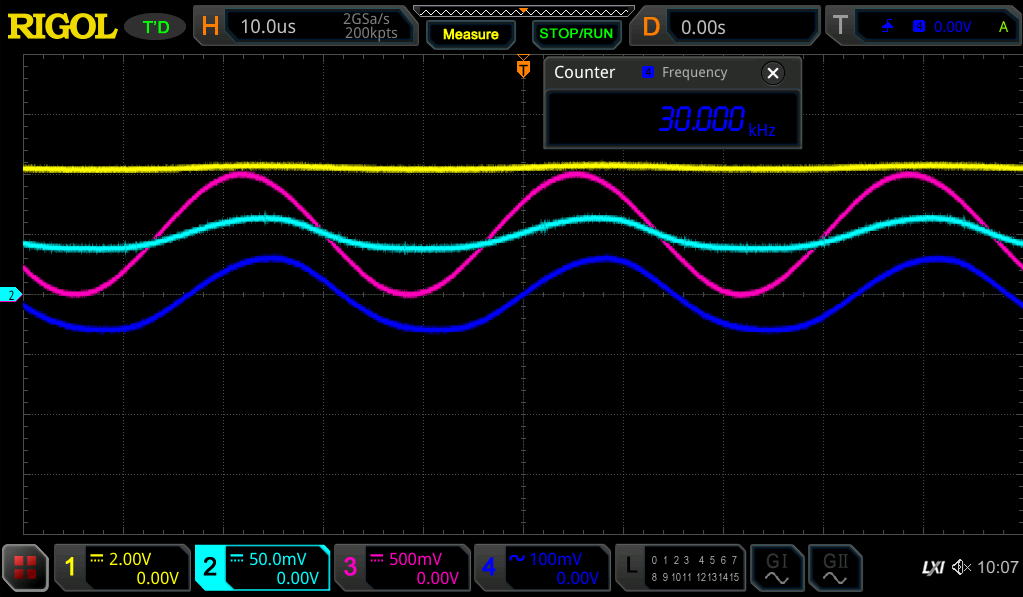Tap the 0.00s delay value
Image resolution: width=1023 pixels, height=597 pixels.
[x=703, y=27]
